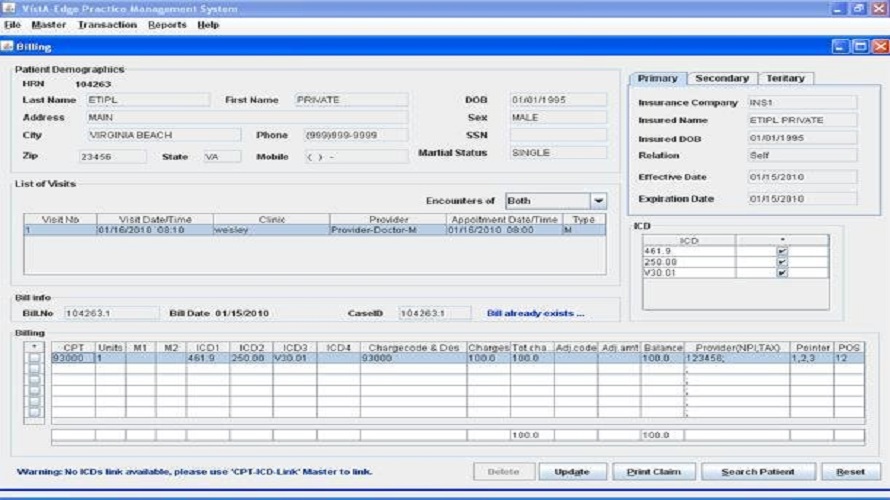The height and width of the screenshot is (500, 890).
Task: Click the Billing window icon
Action: coord(8,46)
